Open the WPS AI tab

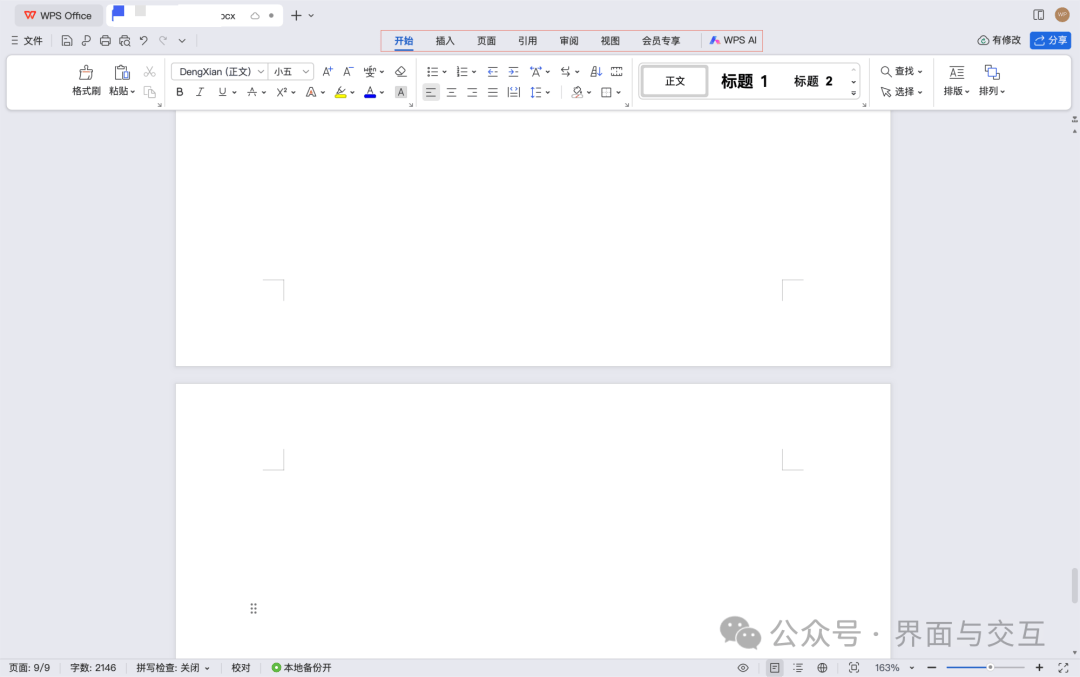tap(733, 40)
